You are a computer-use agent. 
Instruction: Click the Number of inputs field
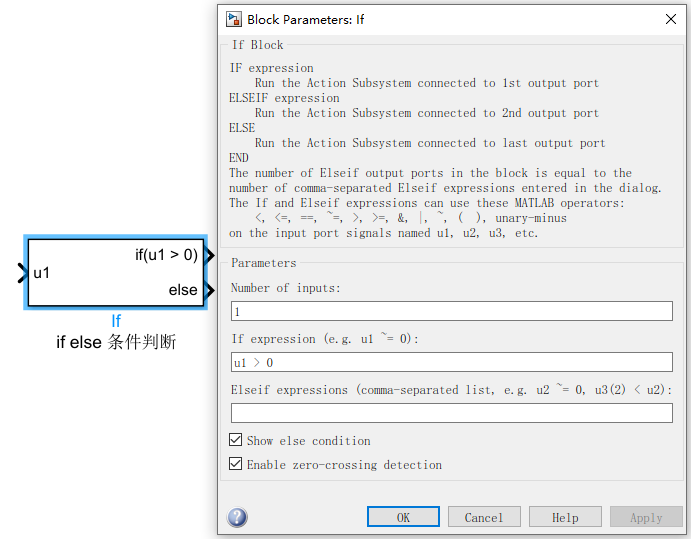(451, 311)
